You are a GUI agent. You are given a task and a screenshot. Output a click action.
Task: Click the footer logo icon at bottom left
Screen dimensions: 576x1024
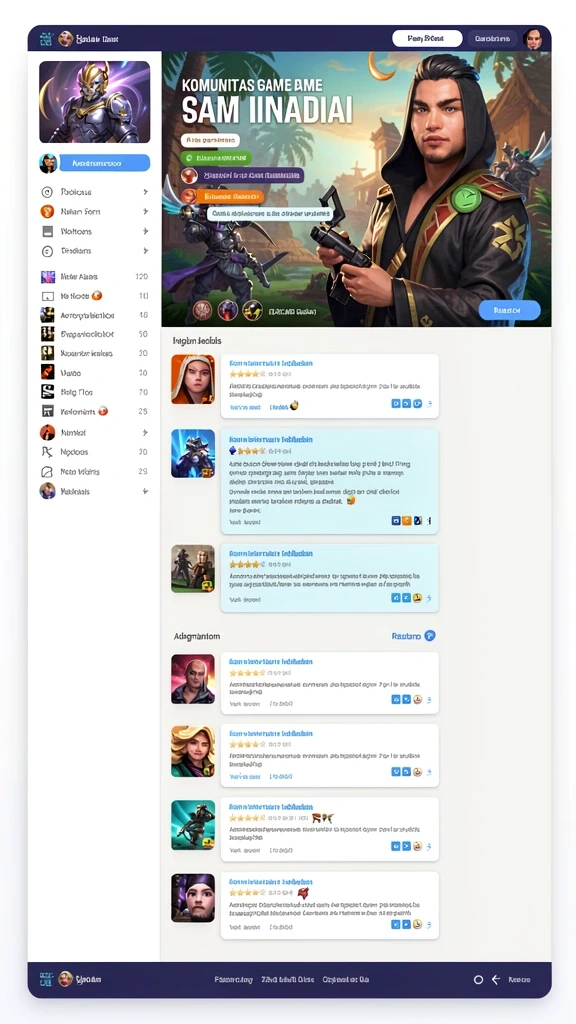[46, 979]
